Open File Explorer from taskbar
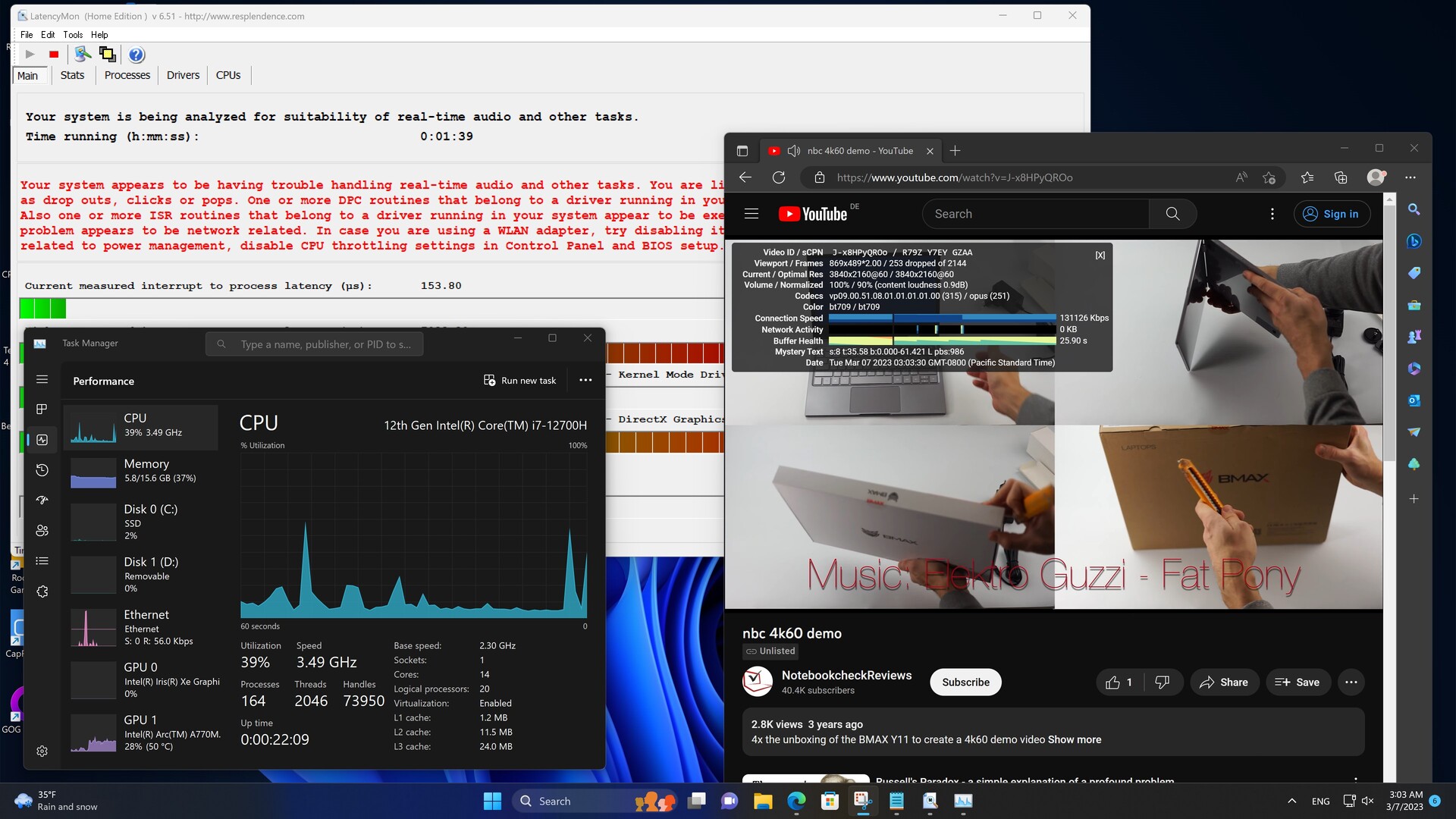This screenshot has width=1456, height=819. click(x=763, y=801)
